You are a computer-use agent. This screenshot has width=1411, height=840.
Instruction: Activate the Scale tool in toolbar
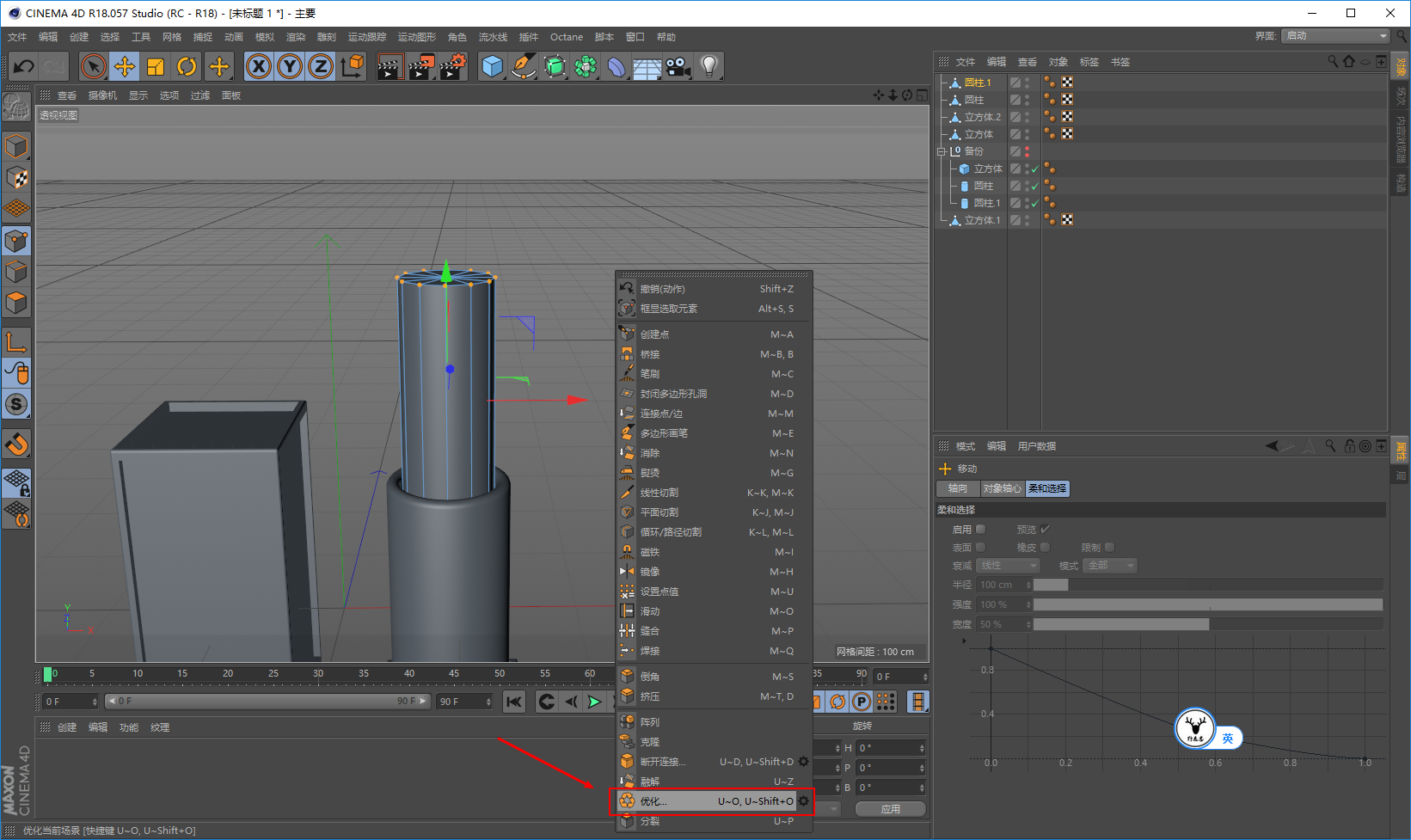tap(156, 66)
